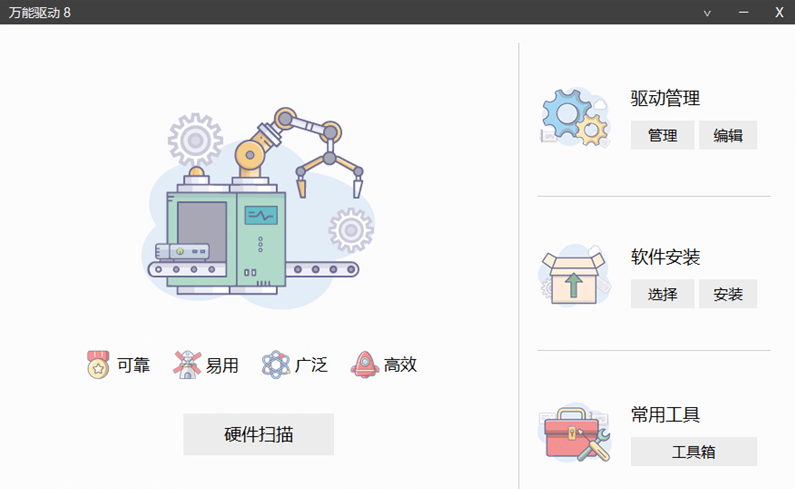Click the windmill icon beside 易用

187,365
